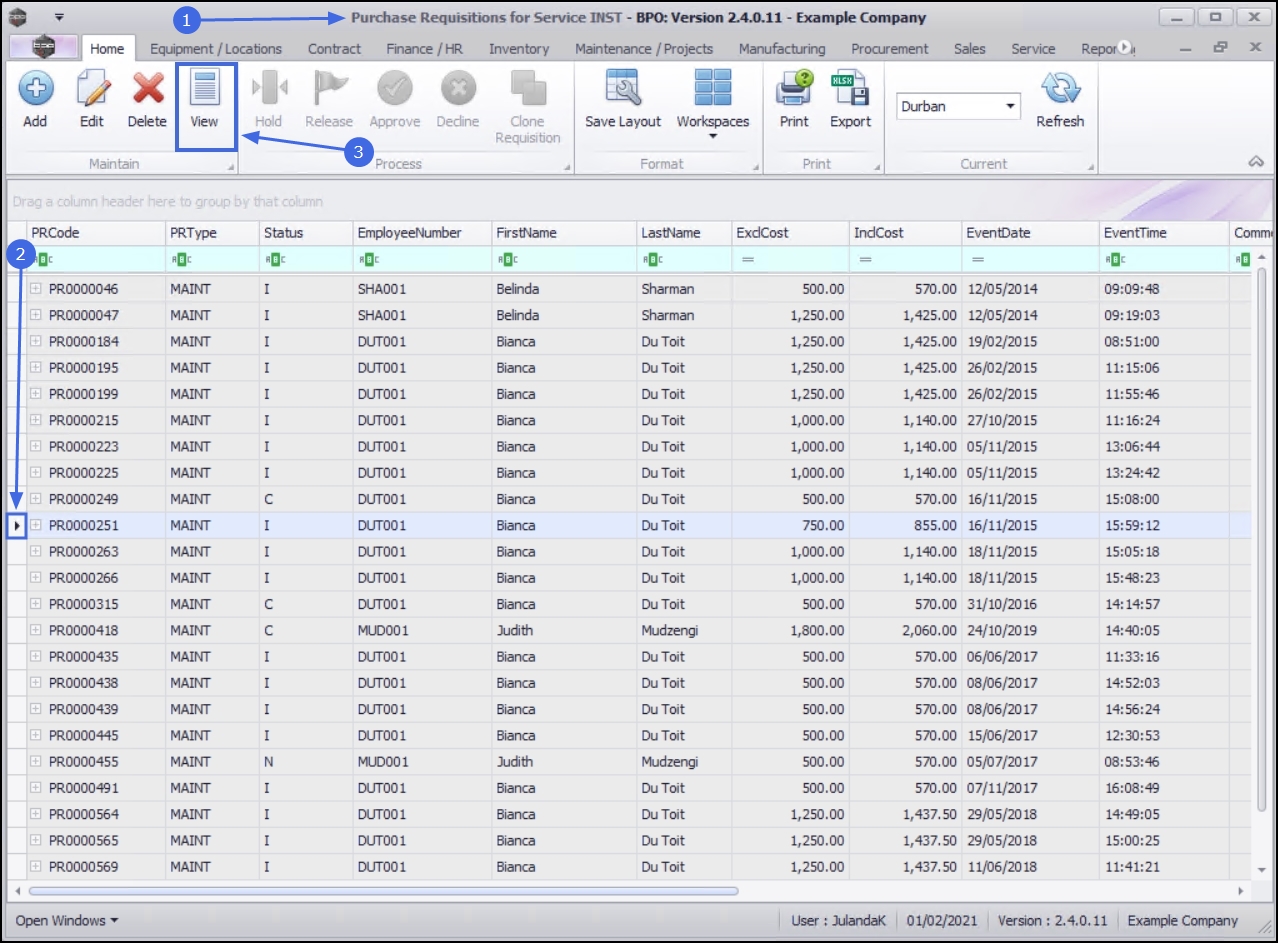This screenshot has width=1278, height=943.
Task: Switch to the Inventory tab
Action: click(x=519, y=49)
